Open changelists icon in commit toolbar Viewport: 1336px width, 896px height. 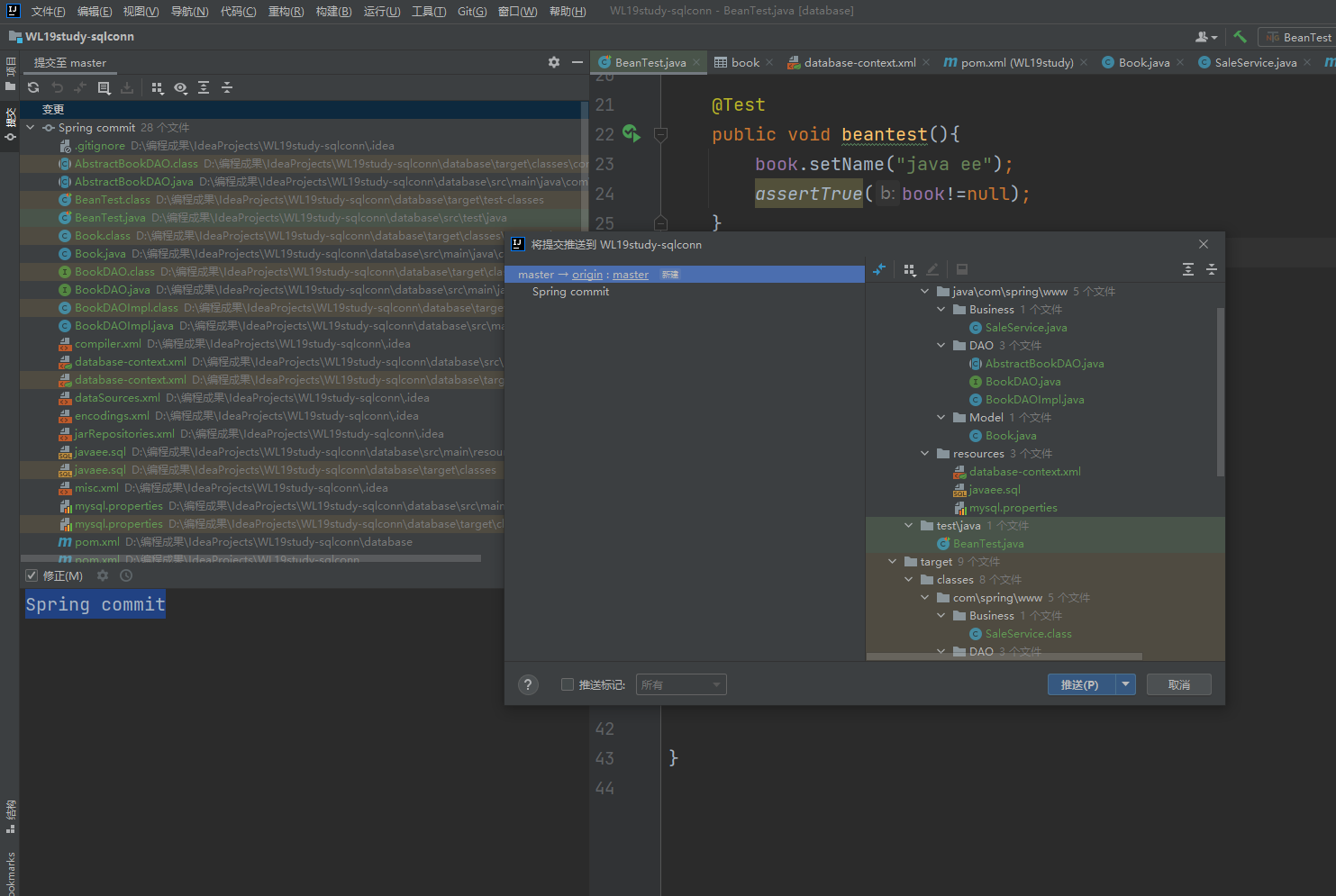[104, 87]
